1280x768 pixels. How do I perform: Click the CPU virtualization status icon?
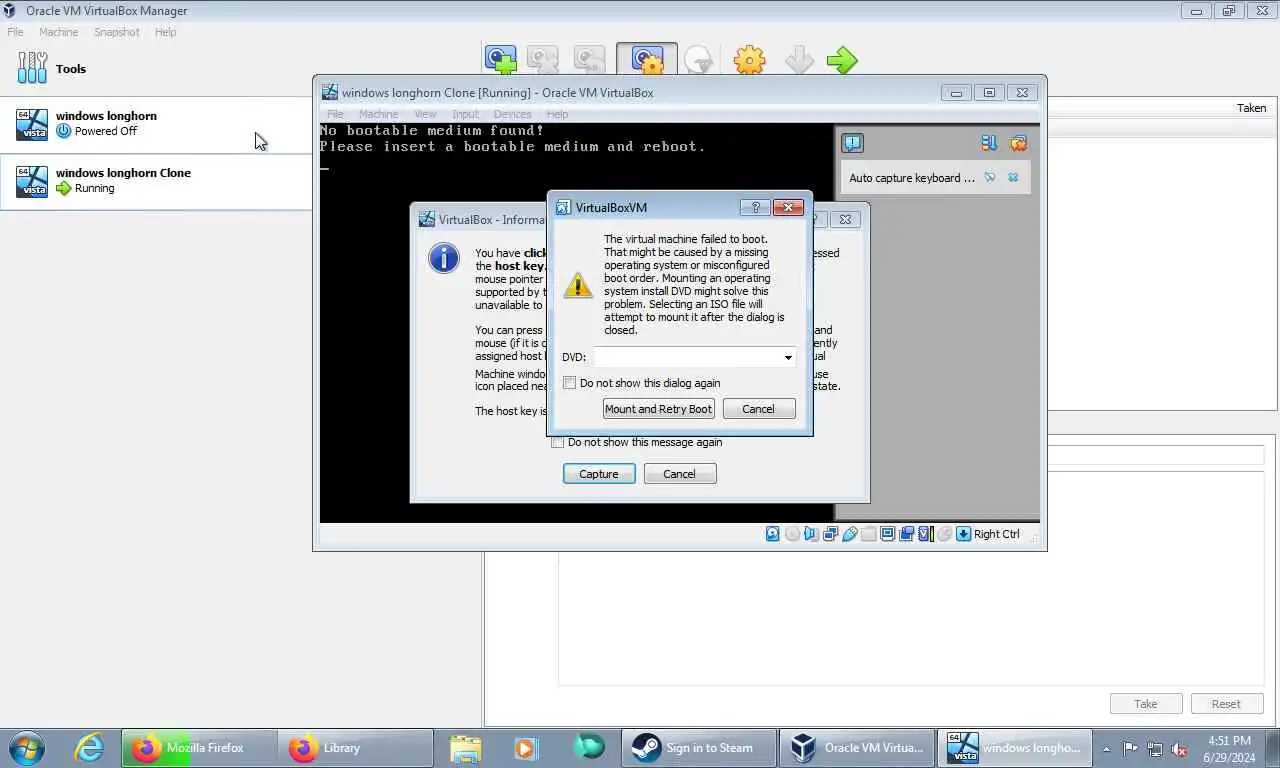pos(925,534)
